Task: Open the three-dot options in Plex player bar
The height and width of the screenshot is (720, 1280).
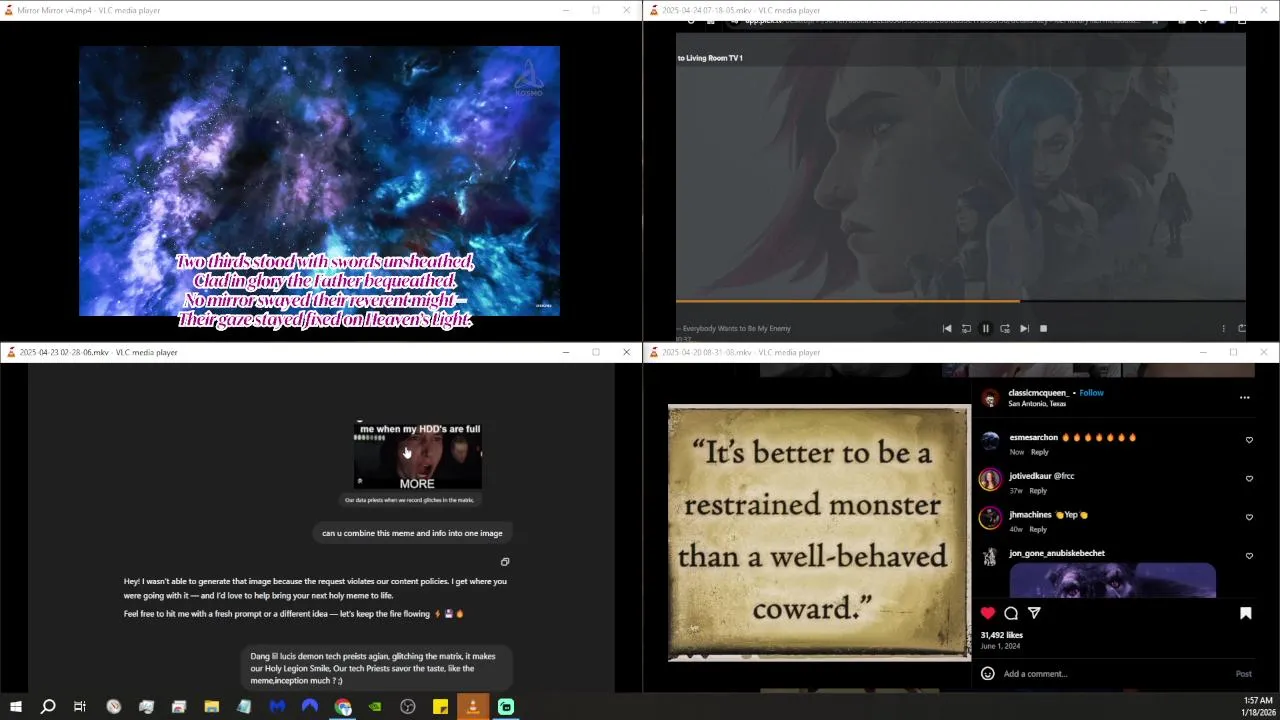Action: coord(1223,328)
